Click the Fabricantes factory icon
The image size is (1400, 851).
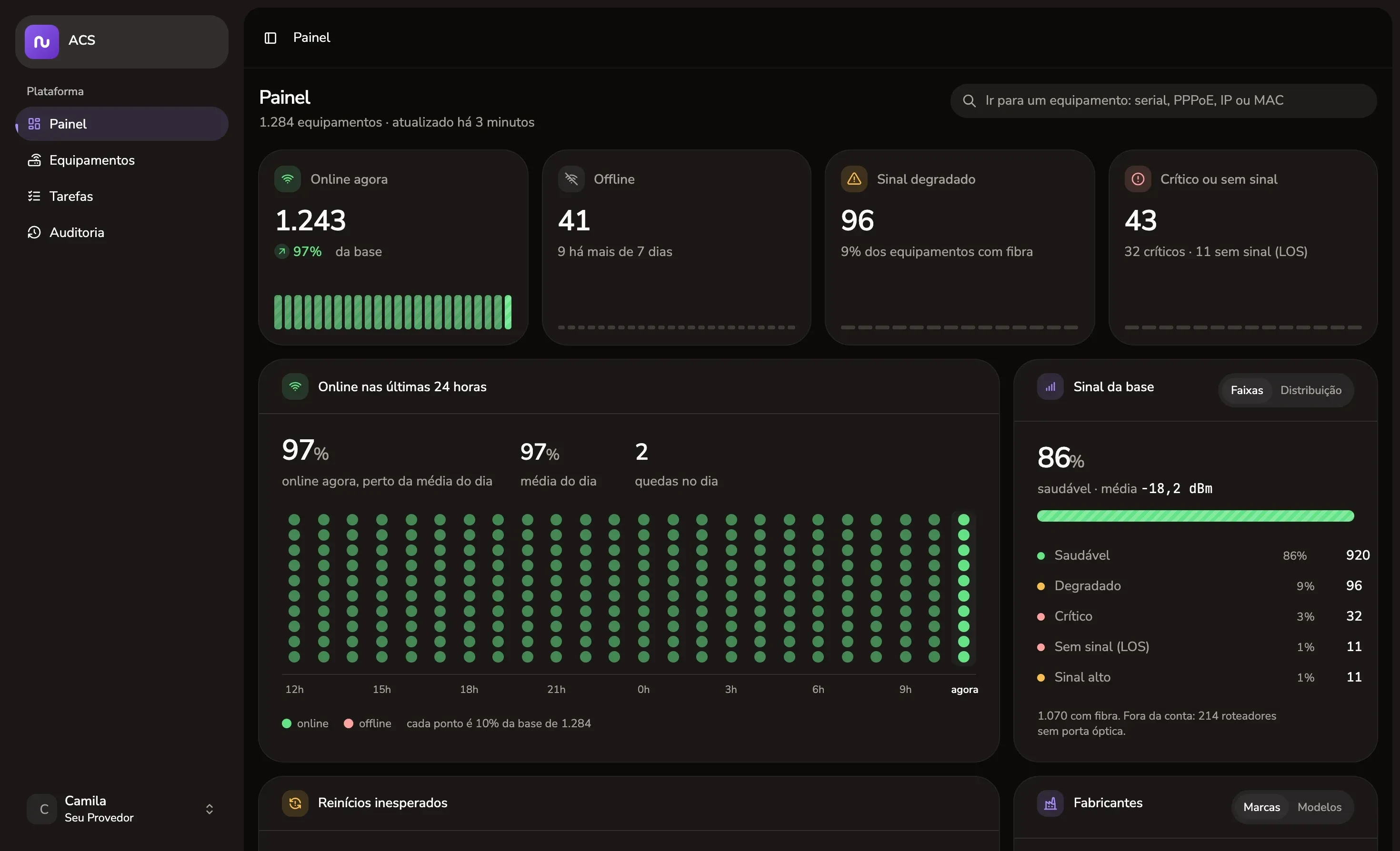click(x=1050, y=803)
